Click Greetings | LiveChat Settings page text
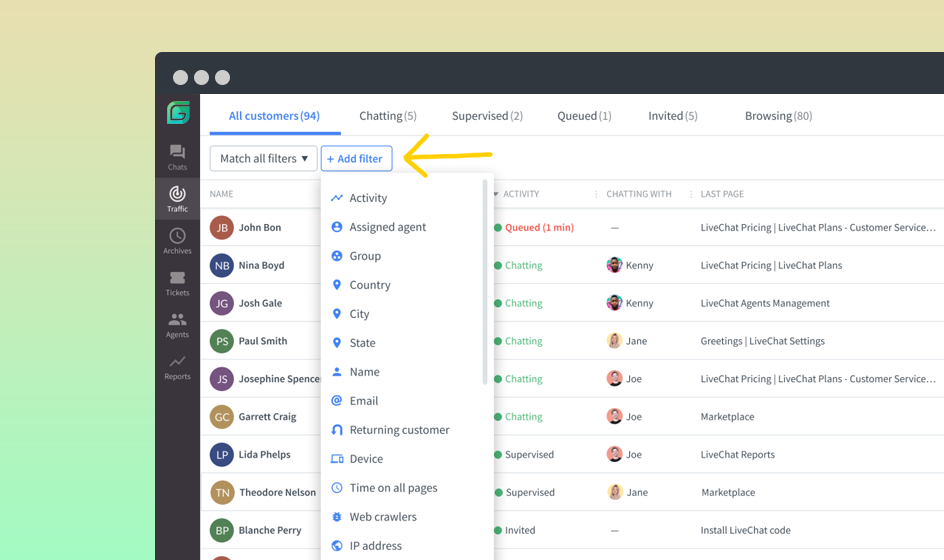This screenshot has height=560, width=944. click(x=762, y=341)
